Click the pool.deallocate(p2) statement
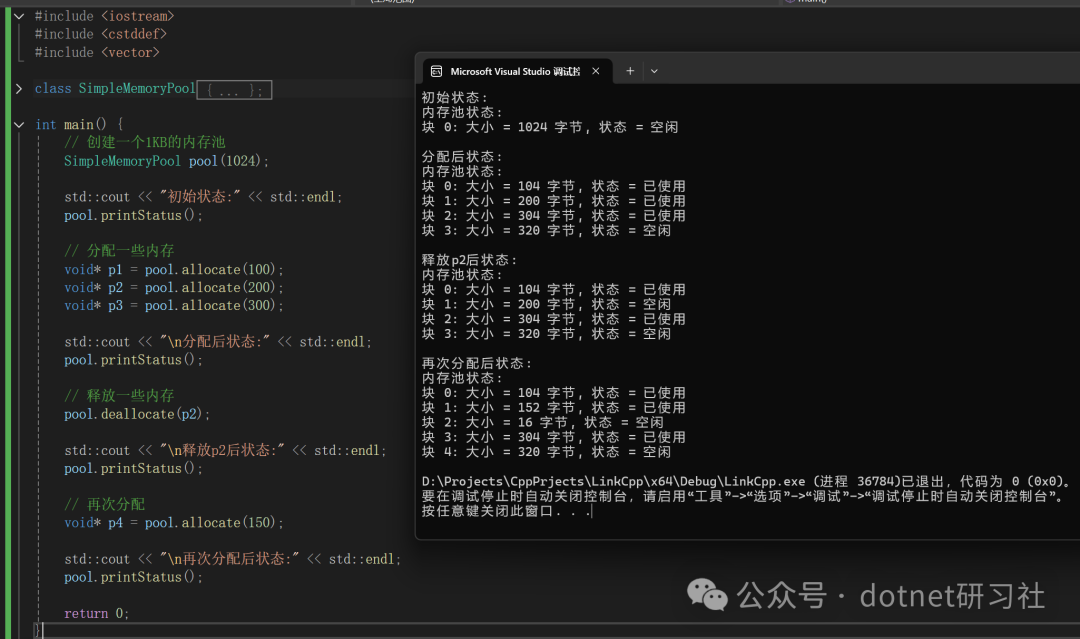 coord(136,414)
